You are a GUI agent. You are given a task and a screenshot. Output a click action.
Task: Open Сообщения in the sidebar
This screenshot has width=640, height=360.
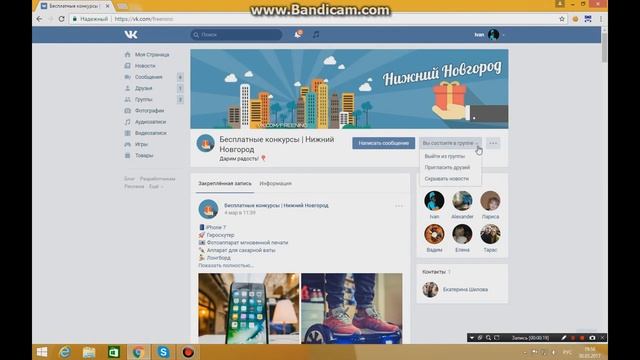click(149, 77)
